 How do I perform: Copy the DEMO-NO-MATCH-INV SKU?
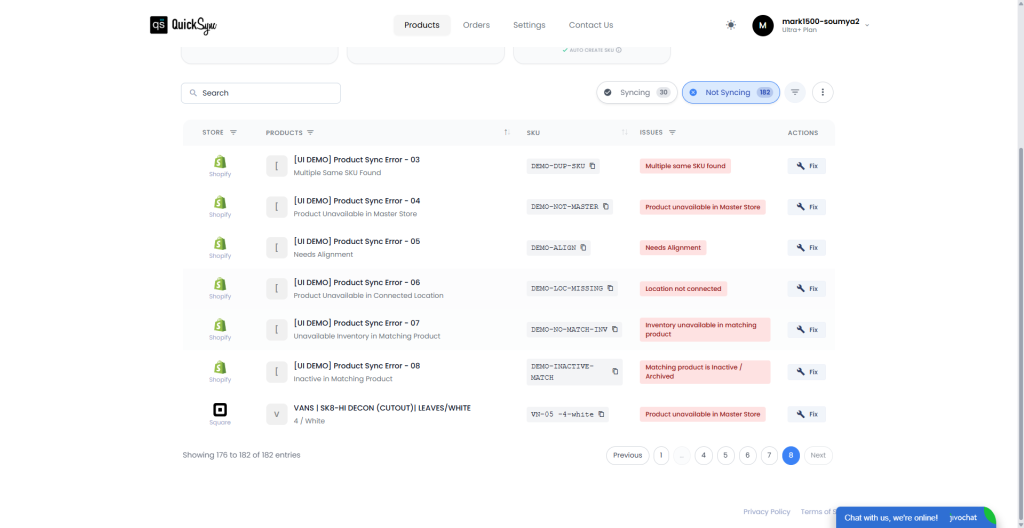615,329
